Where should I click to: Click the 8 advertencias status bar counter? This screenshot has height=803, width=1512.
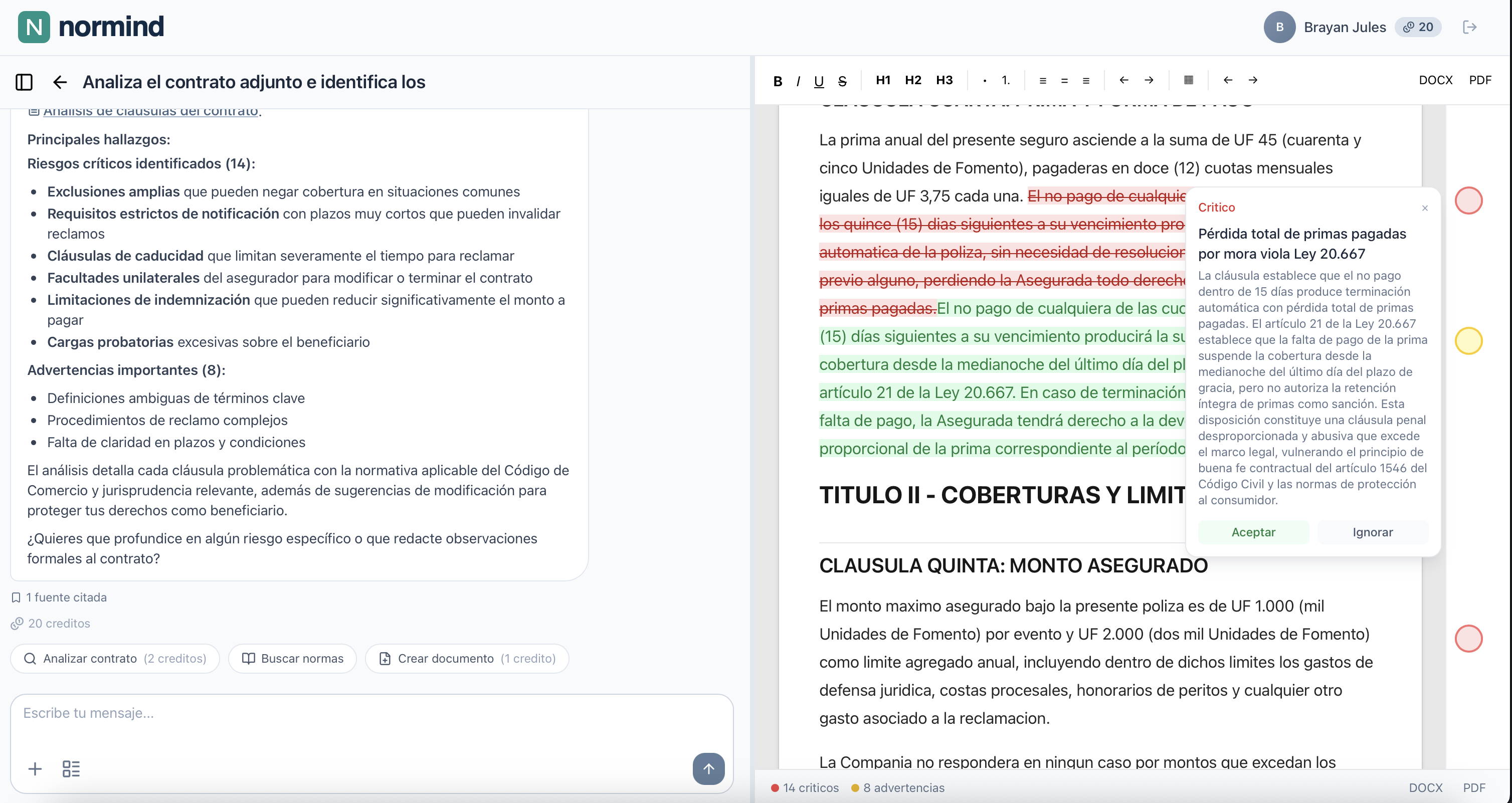pyautogui.click(x=898, y=788)
